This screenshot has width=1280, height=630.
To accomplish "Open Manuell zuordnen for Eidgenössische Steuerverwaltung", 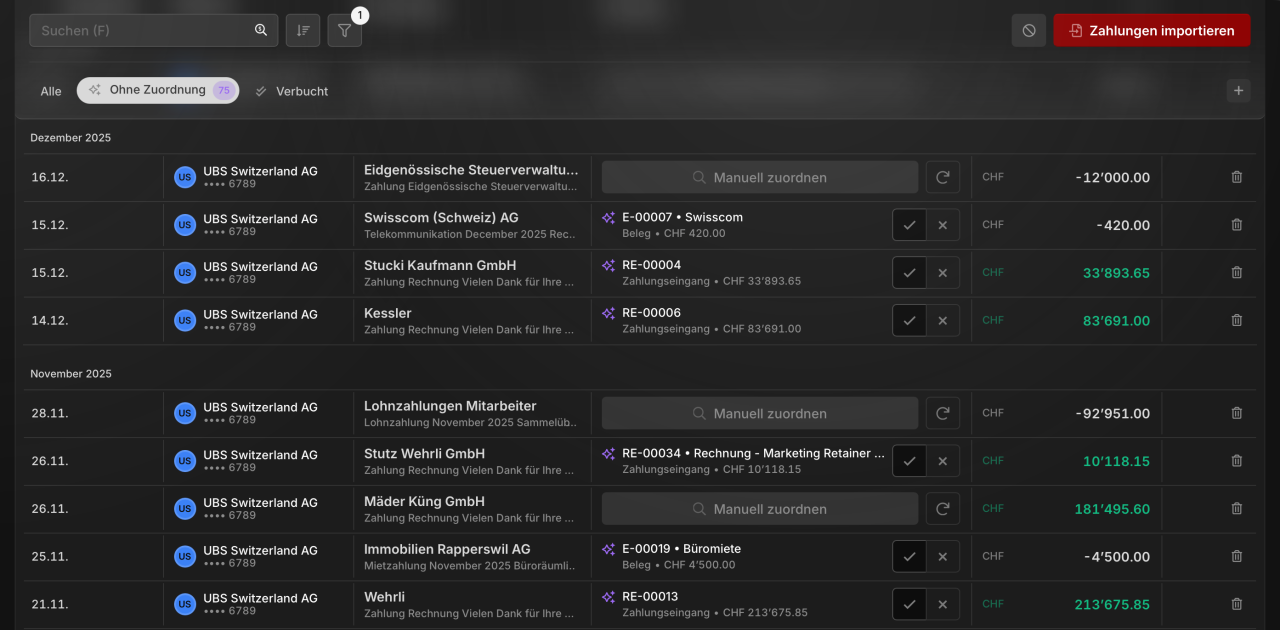I will [x=760, y=177].
